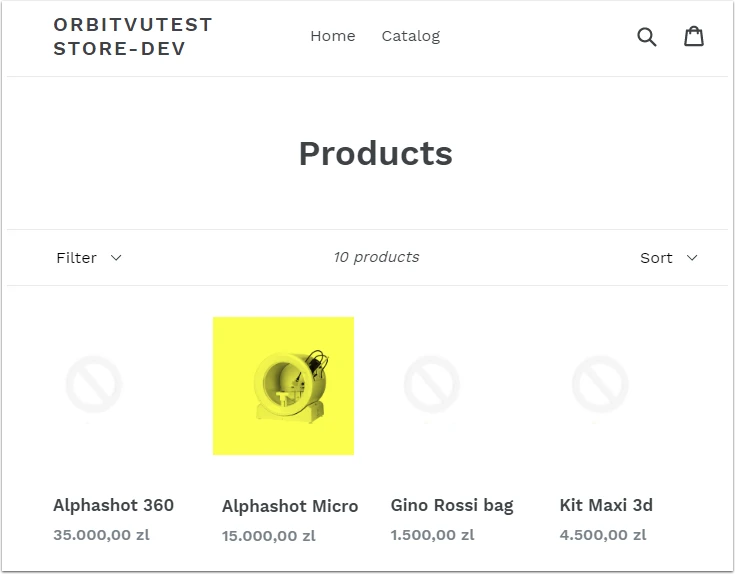Click the Alphashot 360 placeholder image
This screenshot has height=574, width=735.
pyautogui.click(x=94, y=384)
